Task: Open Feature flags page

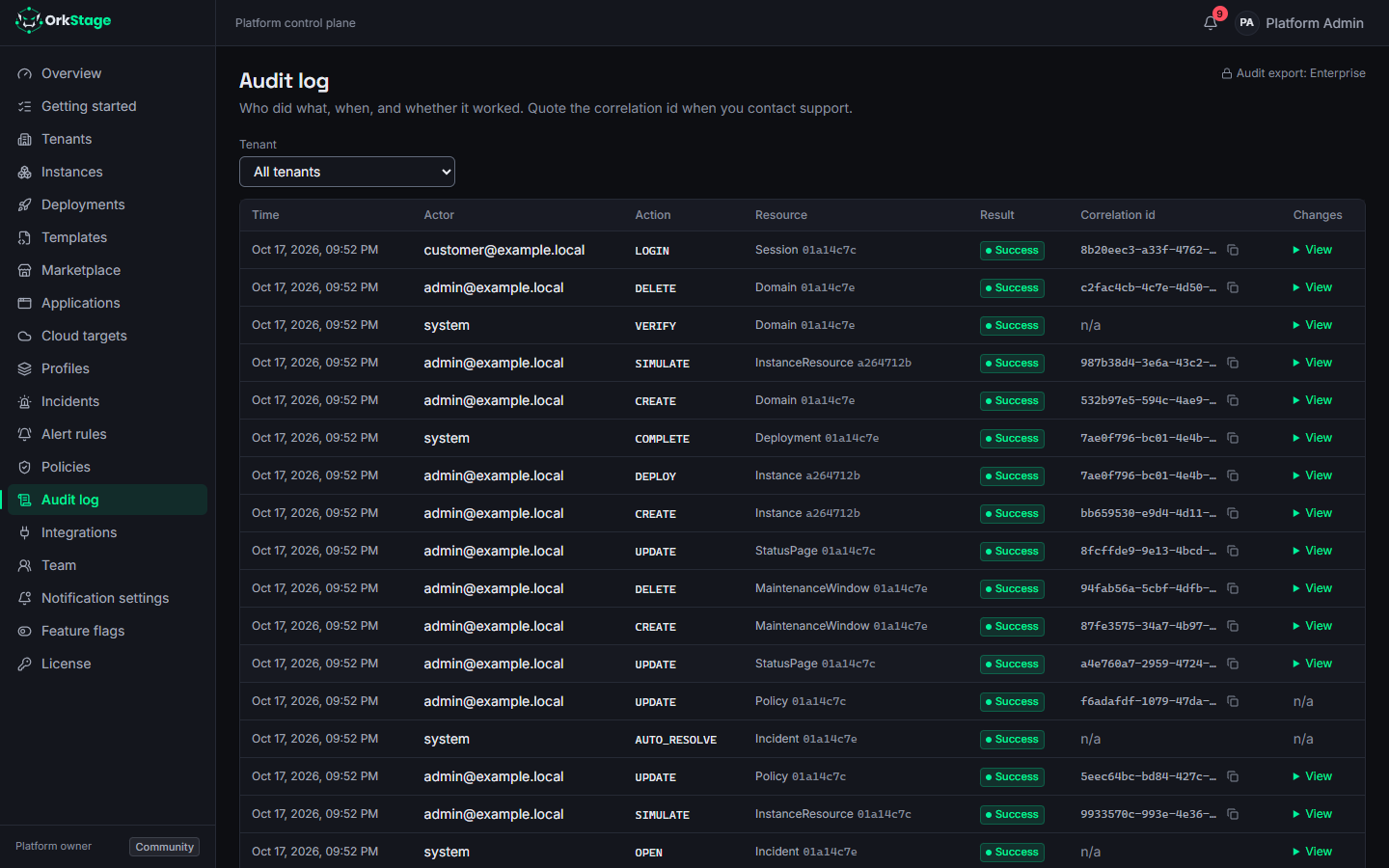Action: (x=108, y=631)
